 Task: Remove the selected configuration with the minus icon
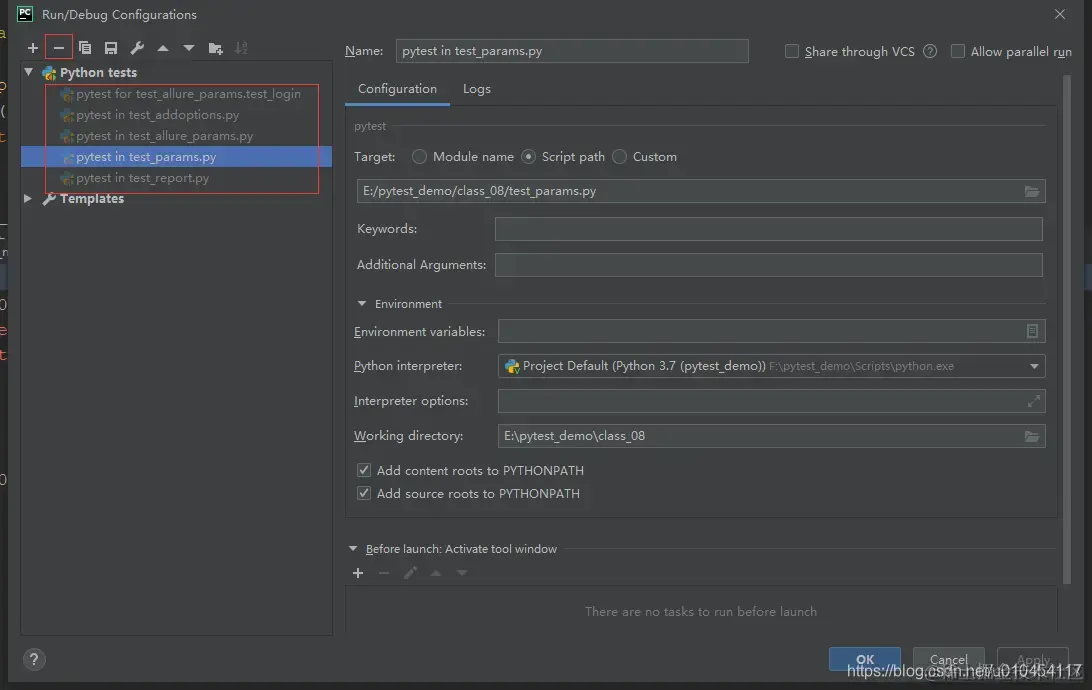tap(58, 48)
